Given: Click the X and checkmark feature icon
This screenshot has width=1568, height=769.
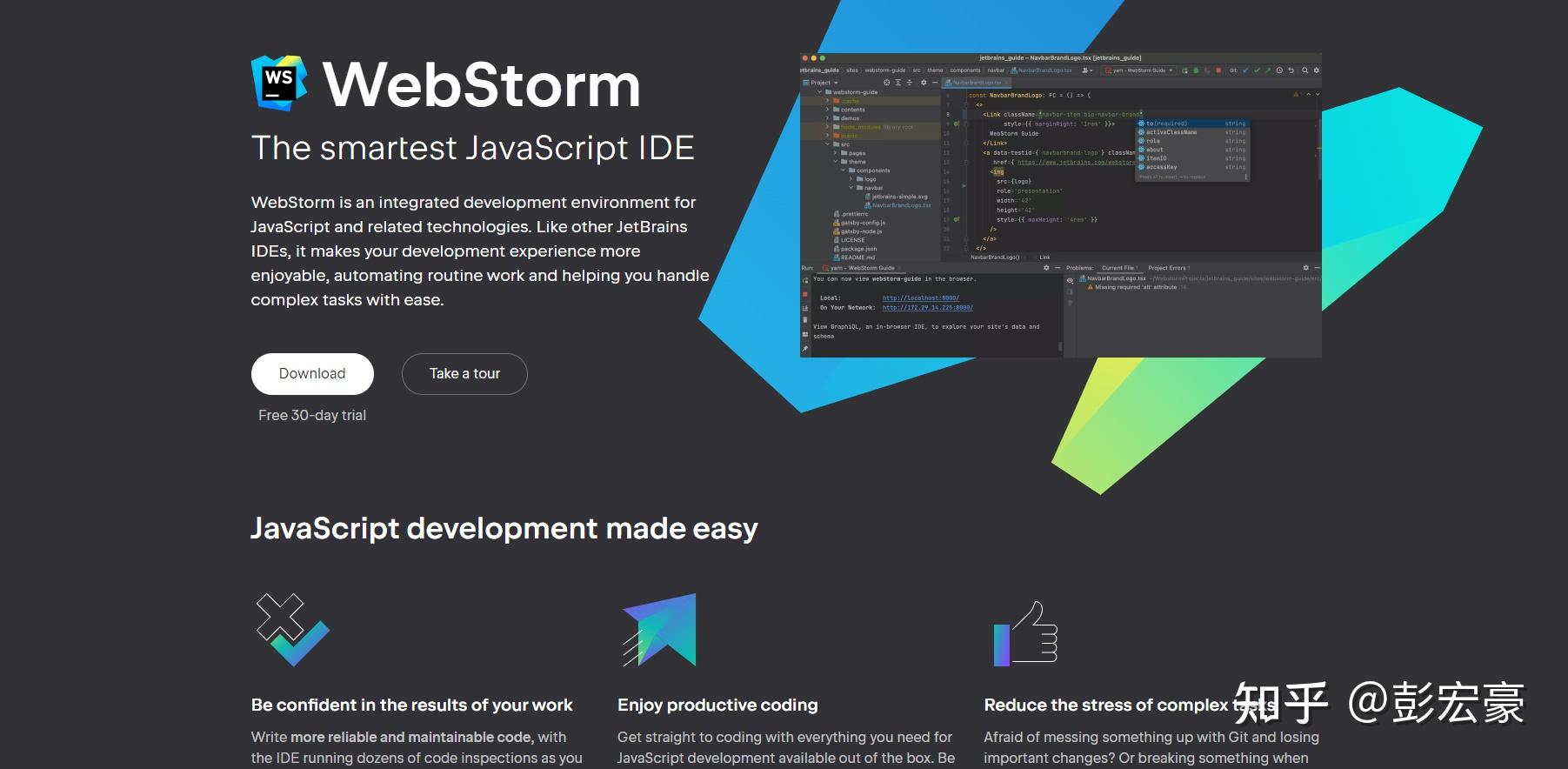Looking at the screenshot, I should (x=292, y=629).
